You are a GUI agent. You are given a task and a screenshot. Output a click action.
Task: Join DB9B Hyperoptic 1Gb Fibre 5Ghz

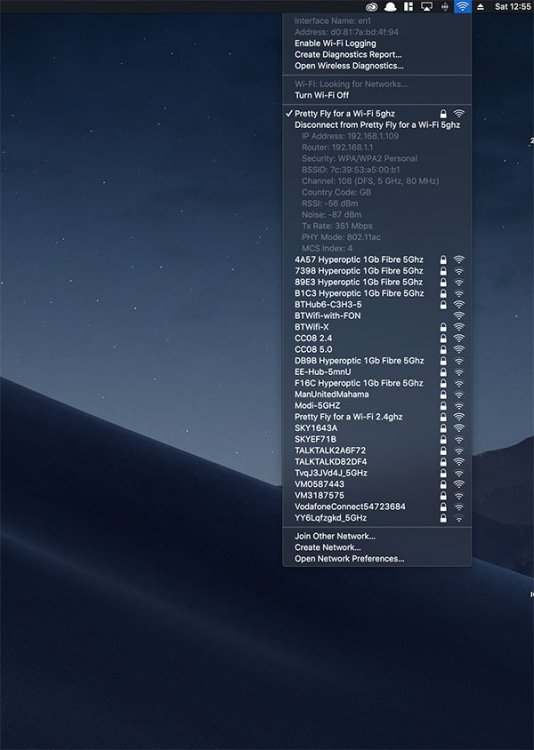(x=377, y=361)
